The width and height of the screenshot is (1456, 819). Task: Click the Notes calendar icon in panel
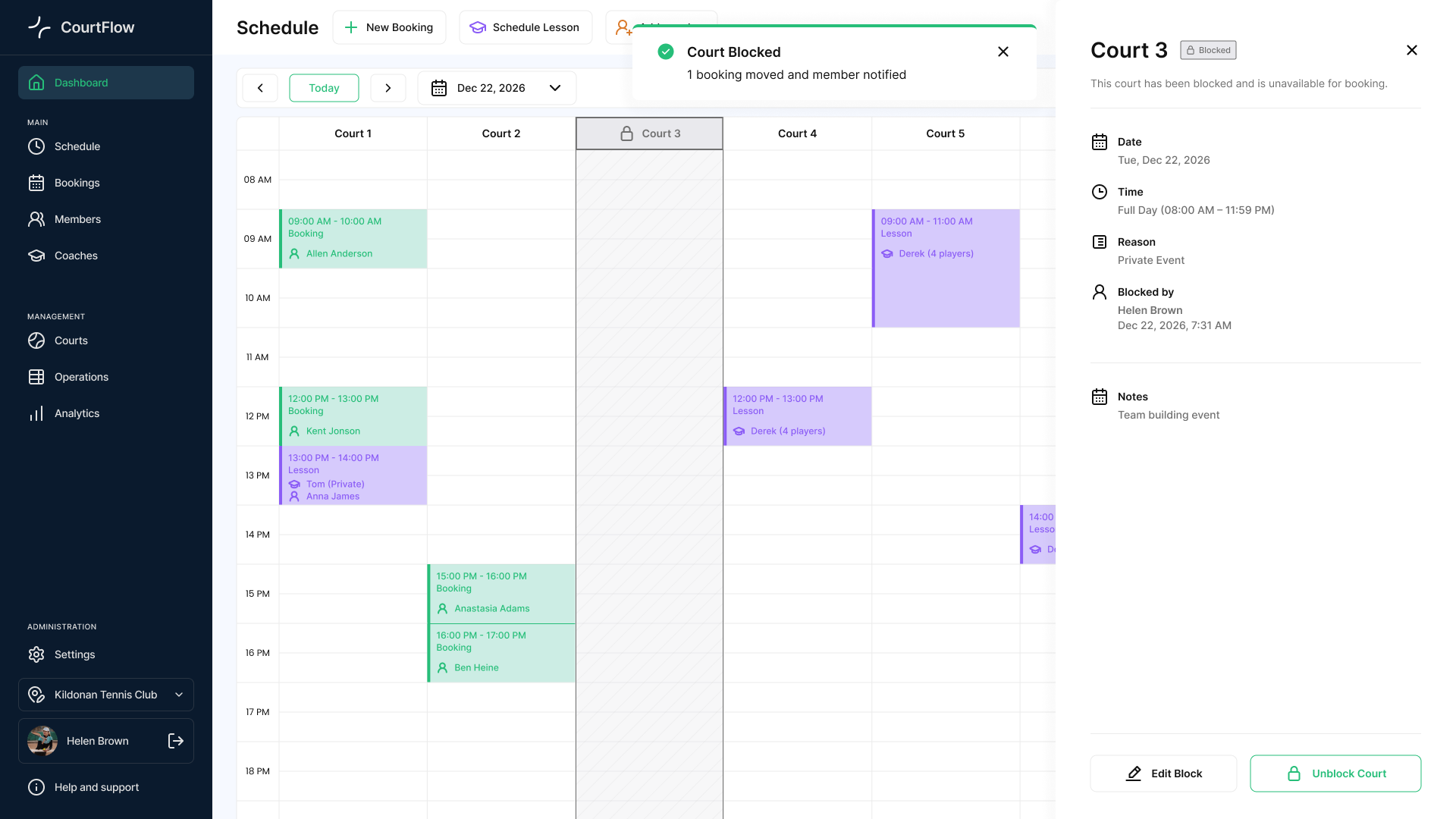point(1100,397)
